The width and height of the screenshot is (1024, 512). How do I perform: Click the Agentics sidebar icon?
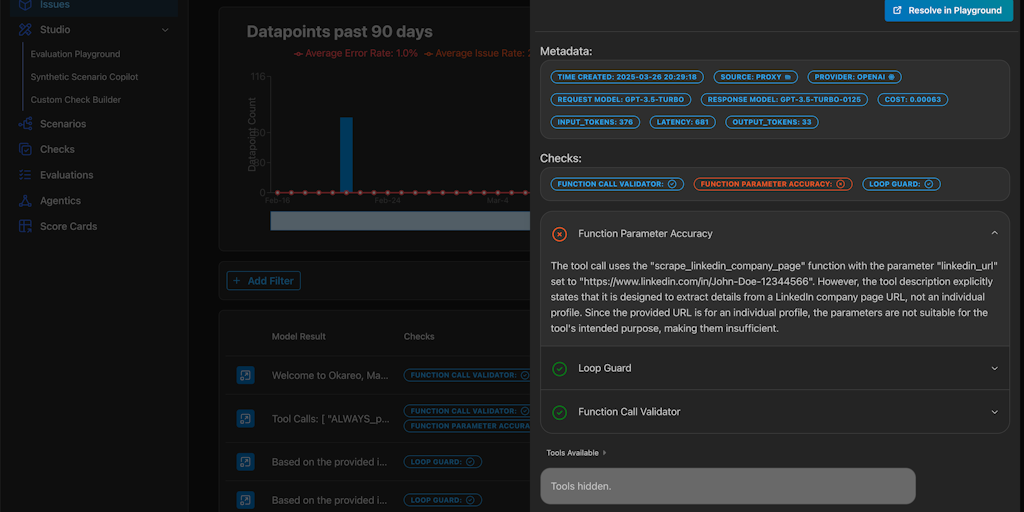[x=25, y=201]
